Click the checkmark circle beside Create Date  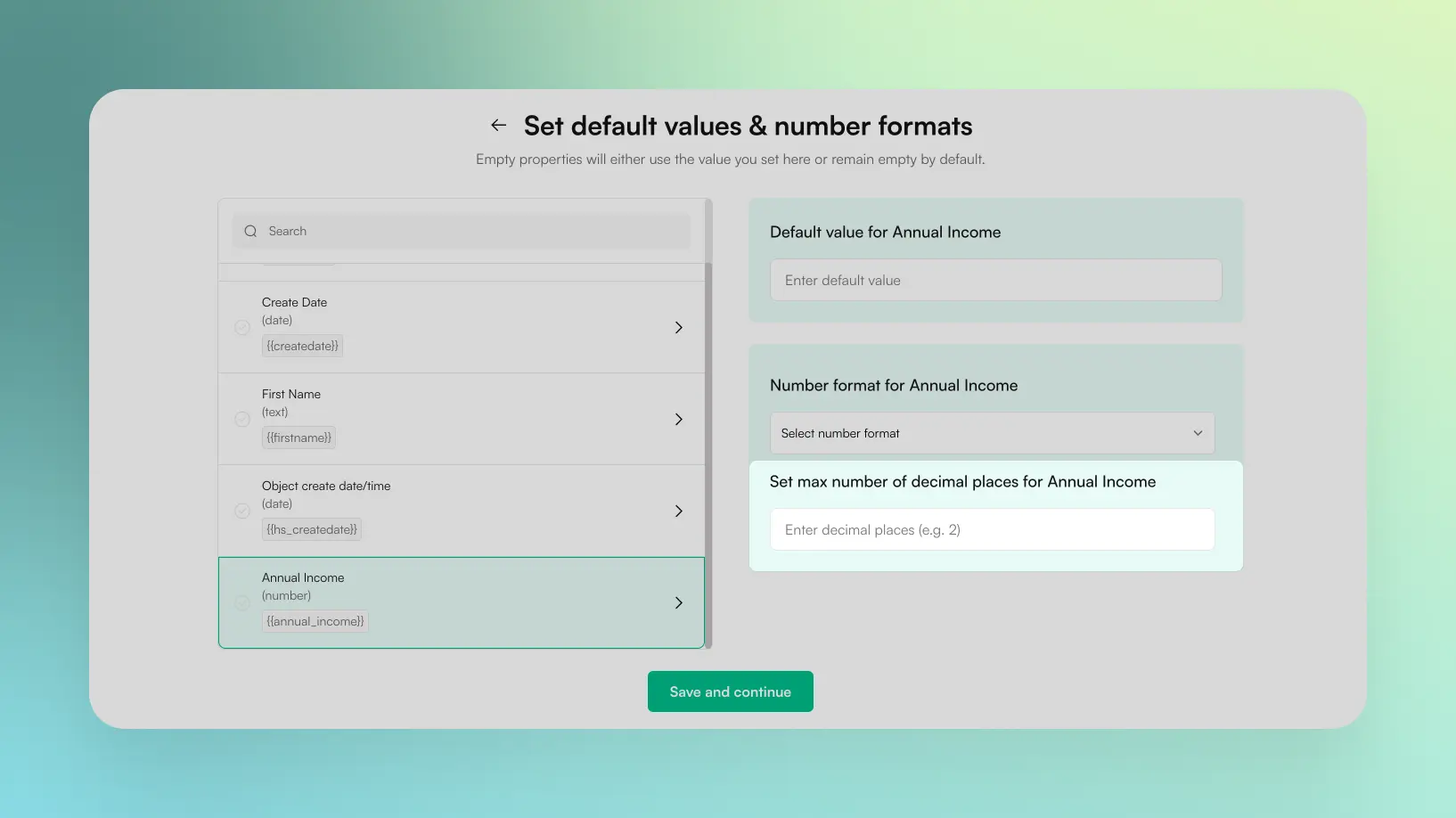tap(241, 327)
